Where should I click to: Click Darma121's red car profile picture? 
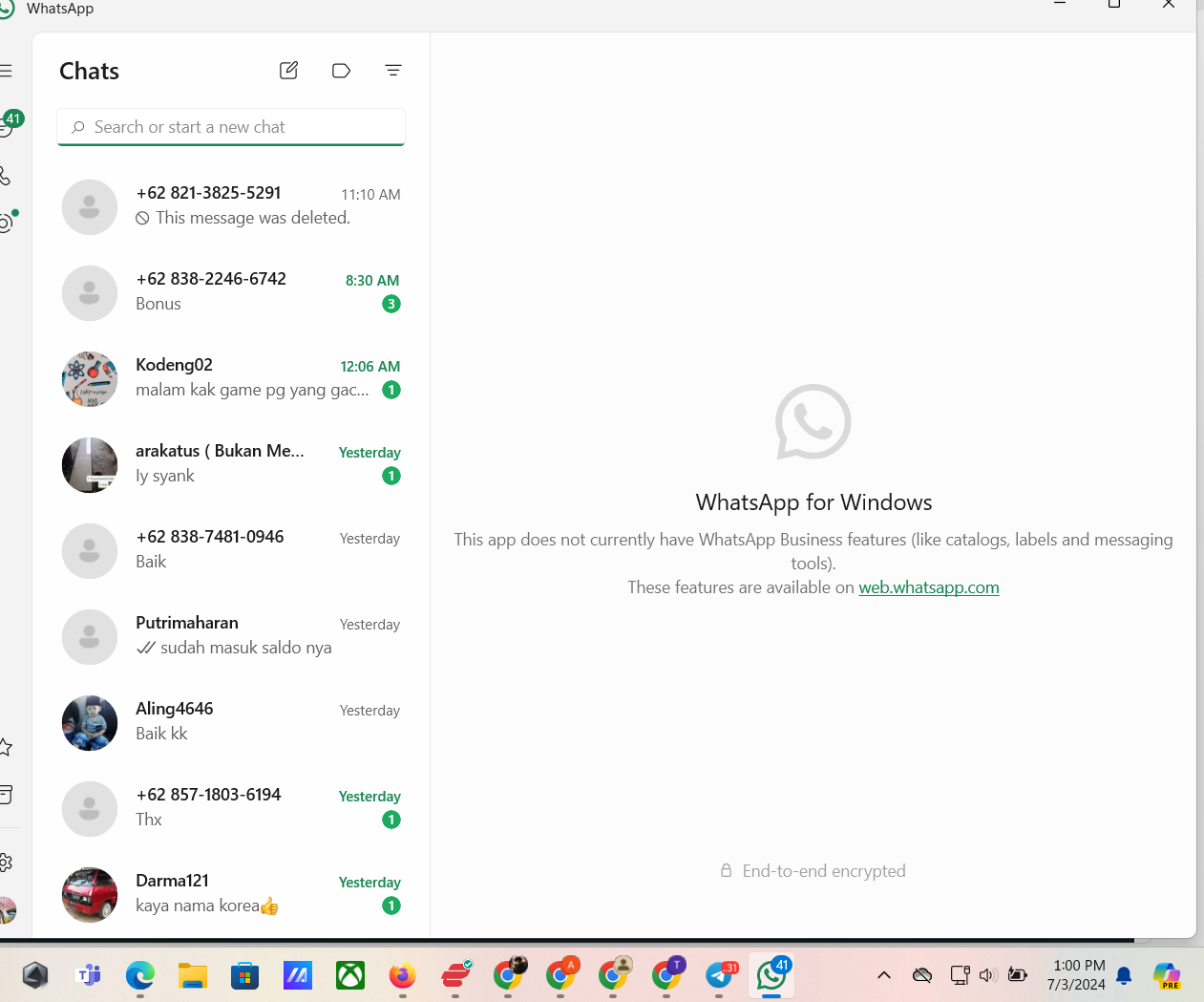(x=90, y=895)
